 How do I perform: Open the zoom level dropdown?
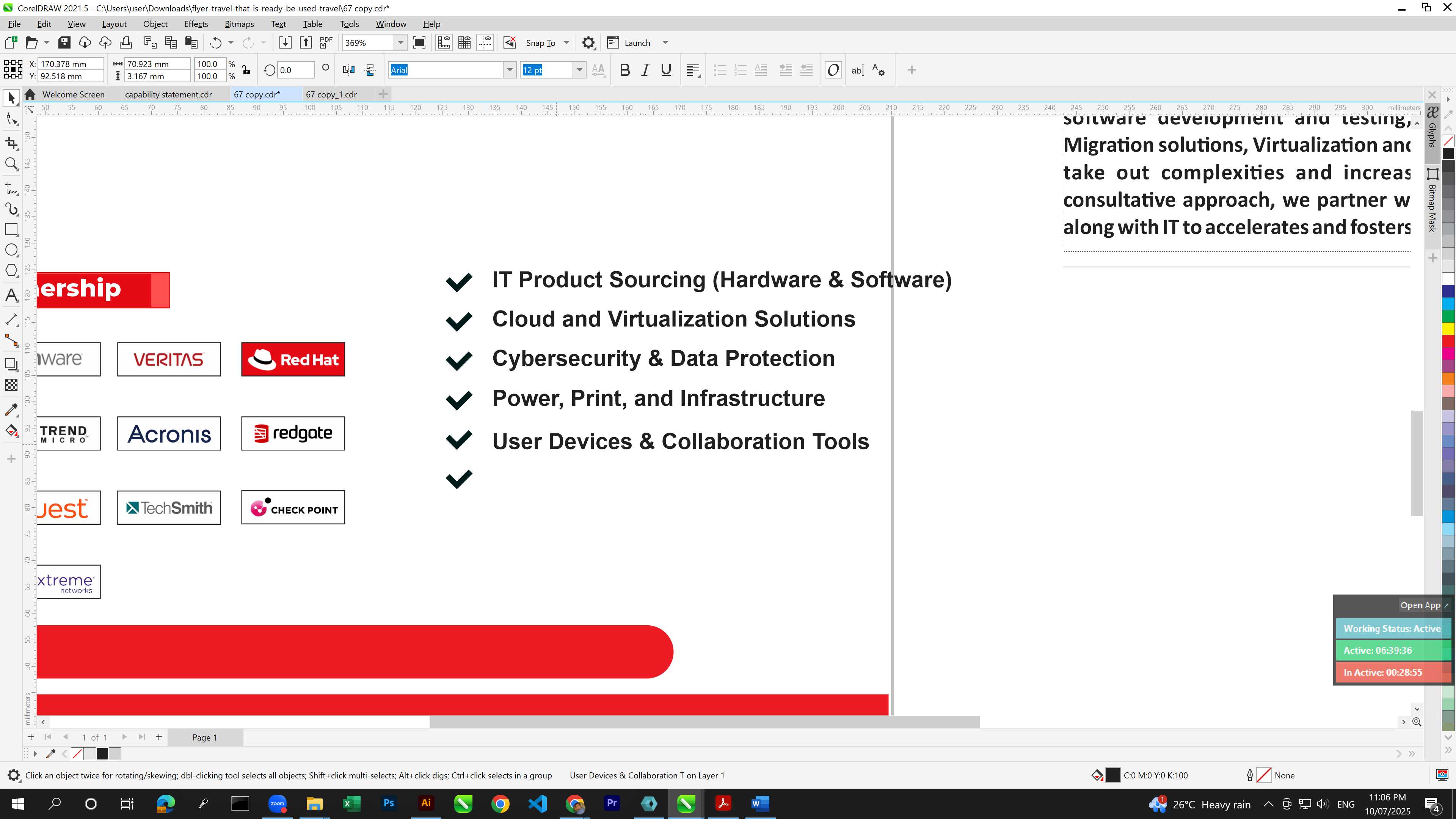pos(401,42)
